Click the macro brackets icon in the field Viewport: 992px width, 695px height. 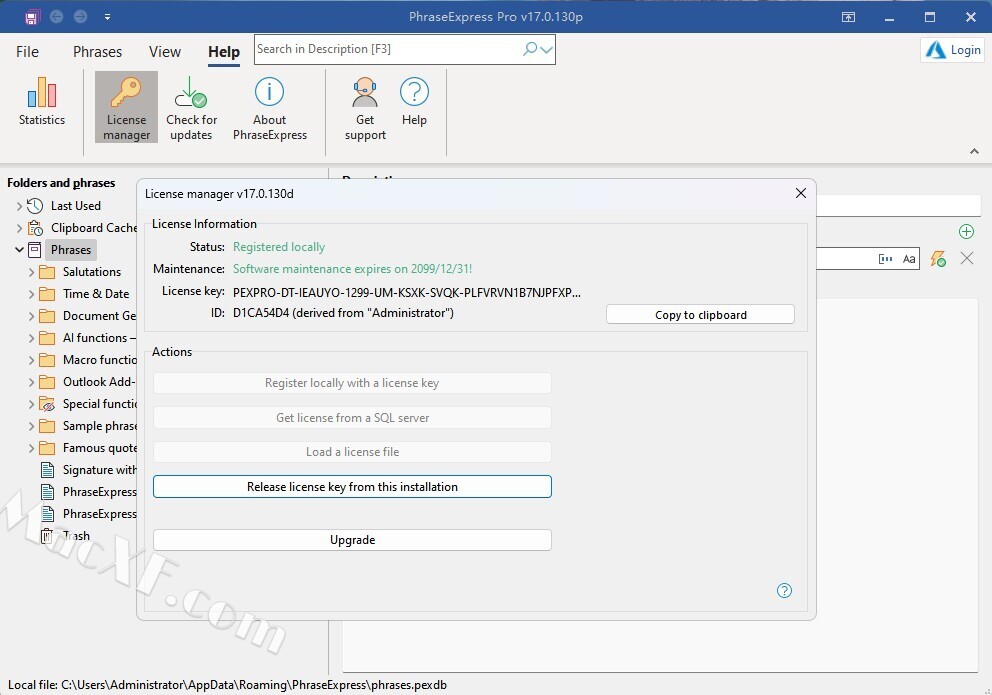click(x=885, y=259)
